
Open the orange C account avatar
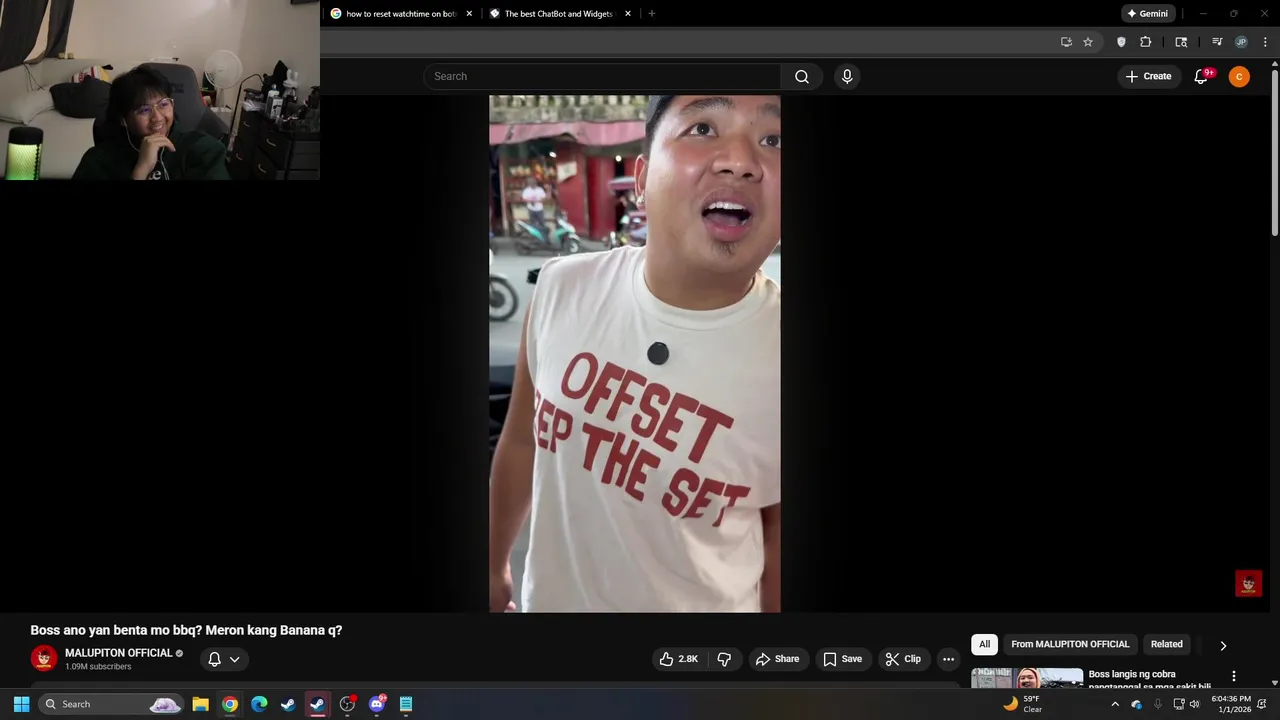tap(1239, 77)
